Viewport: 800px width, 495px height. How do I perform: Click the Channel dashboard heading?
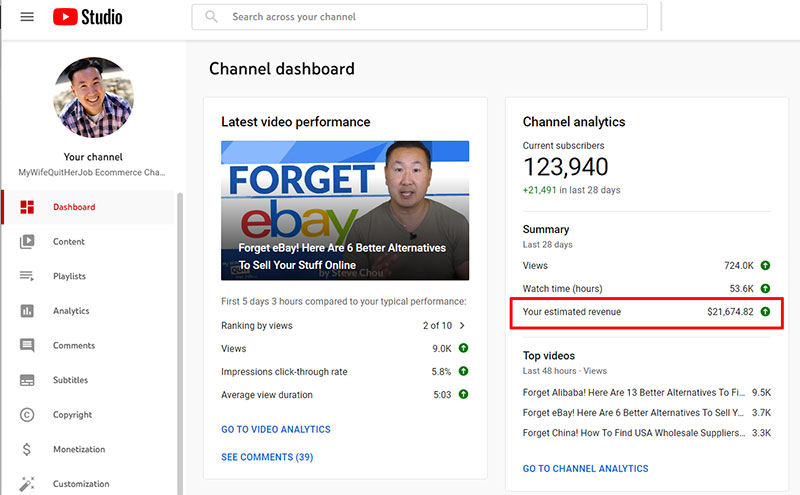[282, 69]
